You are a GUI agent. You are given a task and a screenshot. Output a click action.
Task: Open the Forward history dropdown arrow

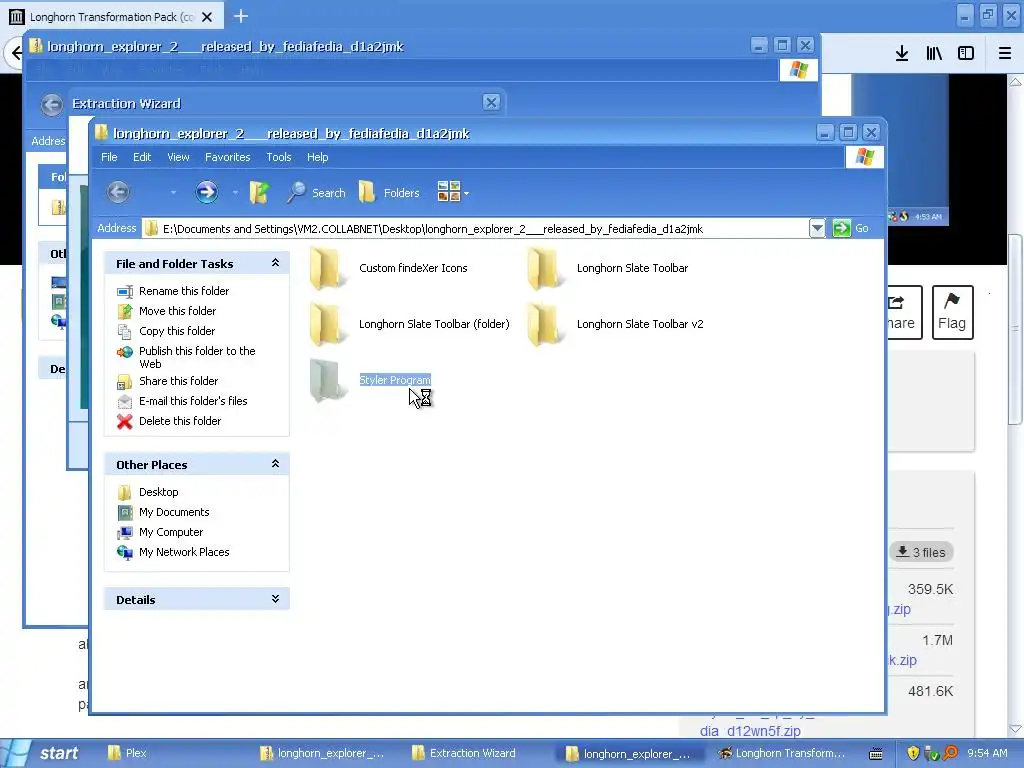pyautogui.click(x=235, y=193)
